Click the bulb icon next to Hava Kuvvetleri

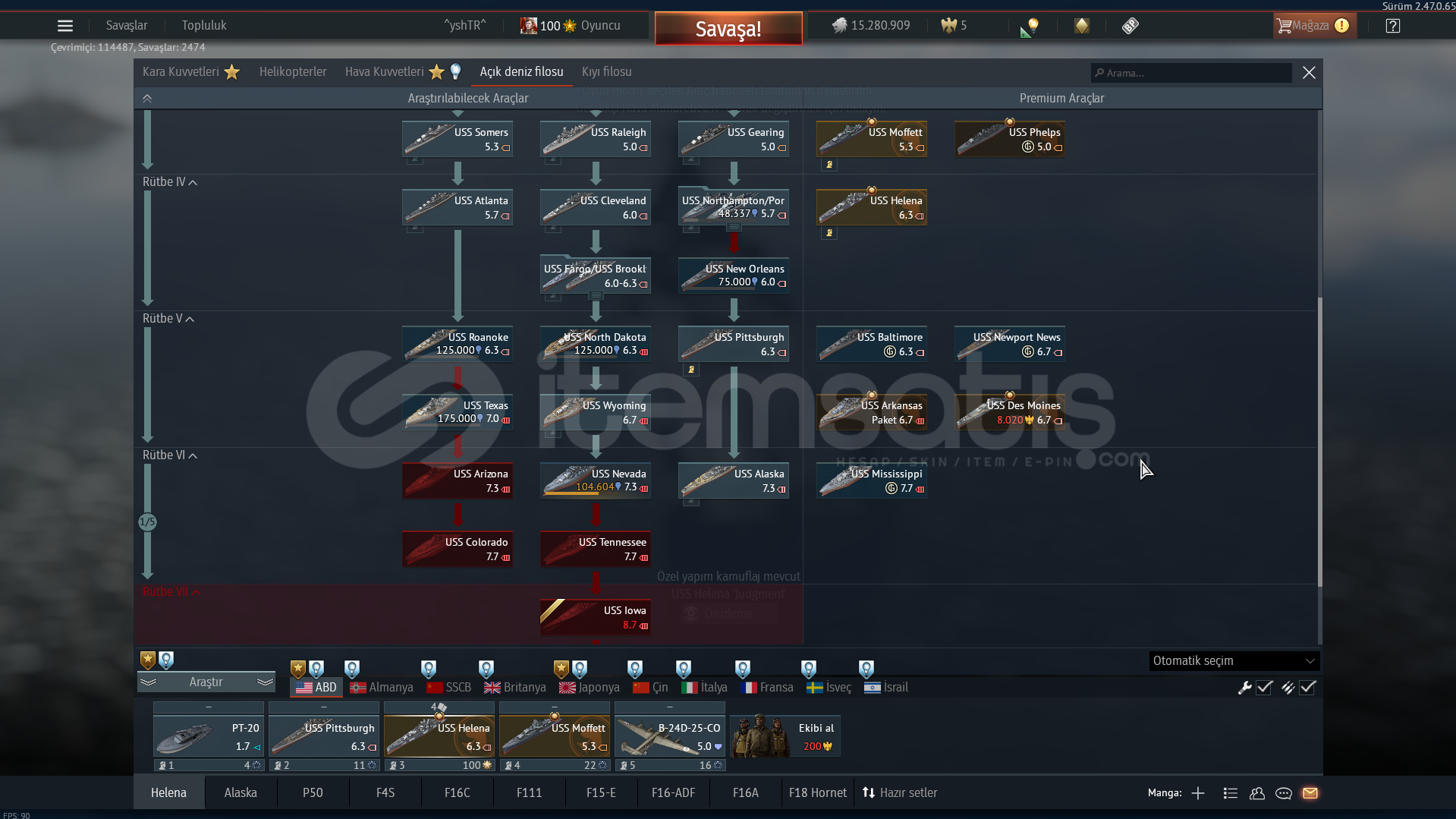(455, 72)
